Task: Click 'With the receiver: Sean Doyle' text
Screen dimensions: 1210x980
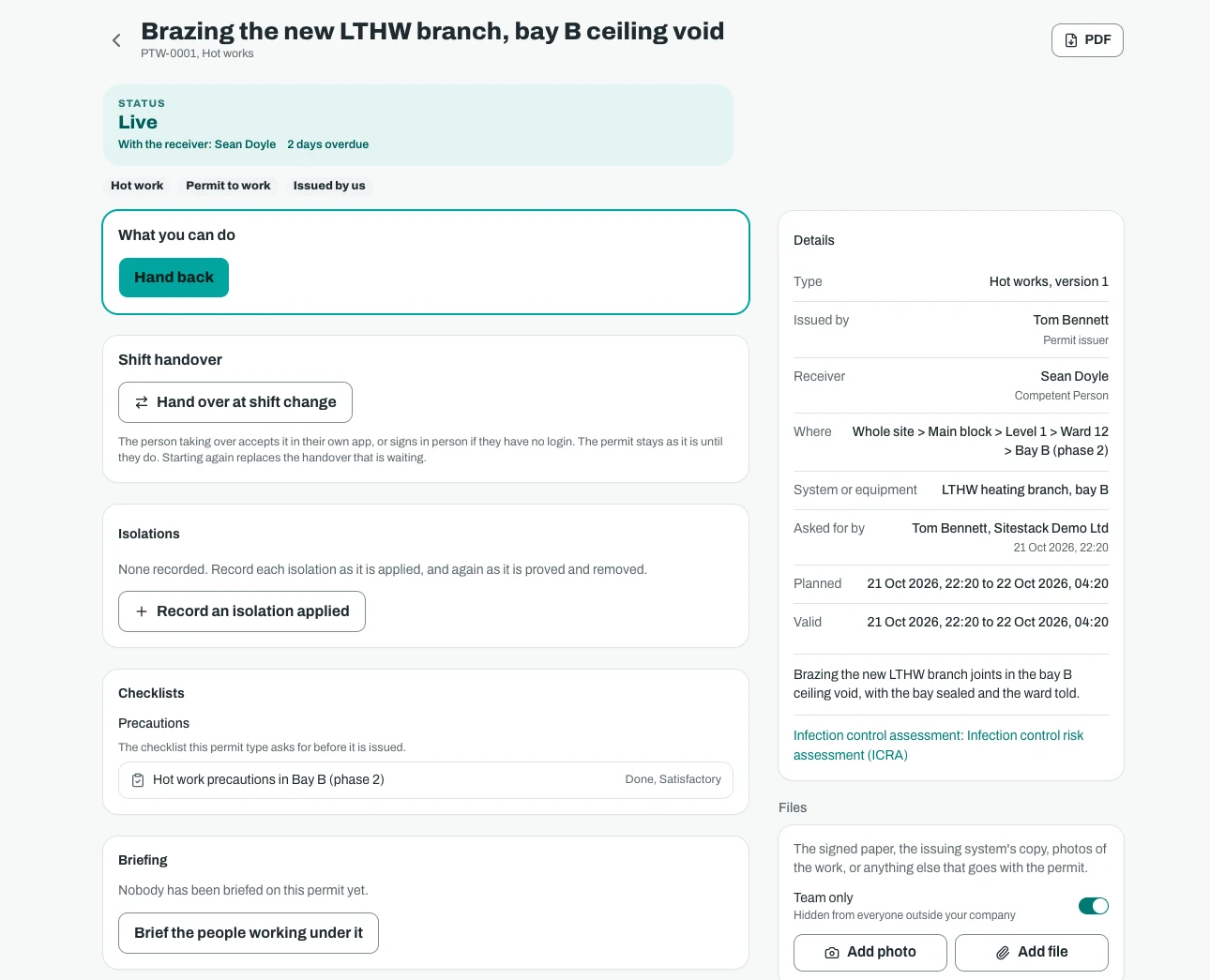Action: [x=197, y=144]
